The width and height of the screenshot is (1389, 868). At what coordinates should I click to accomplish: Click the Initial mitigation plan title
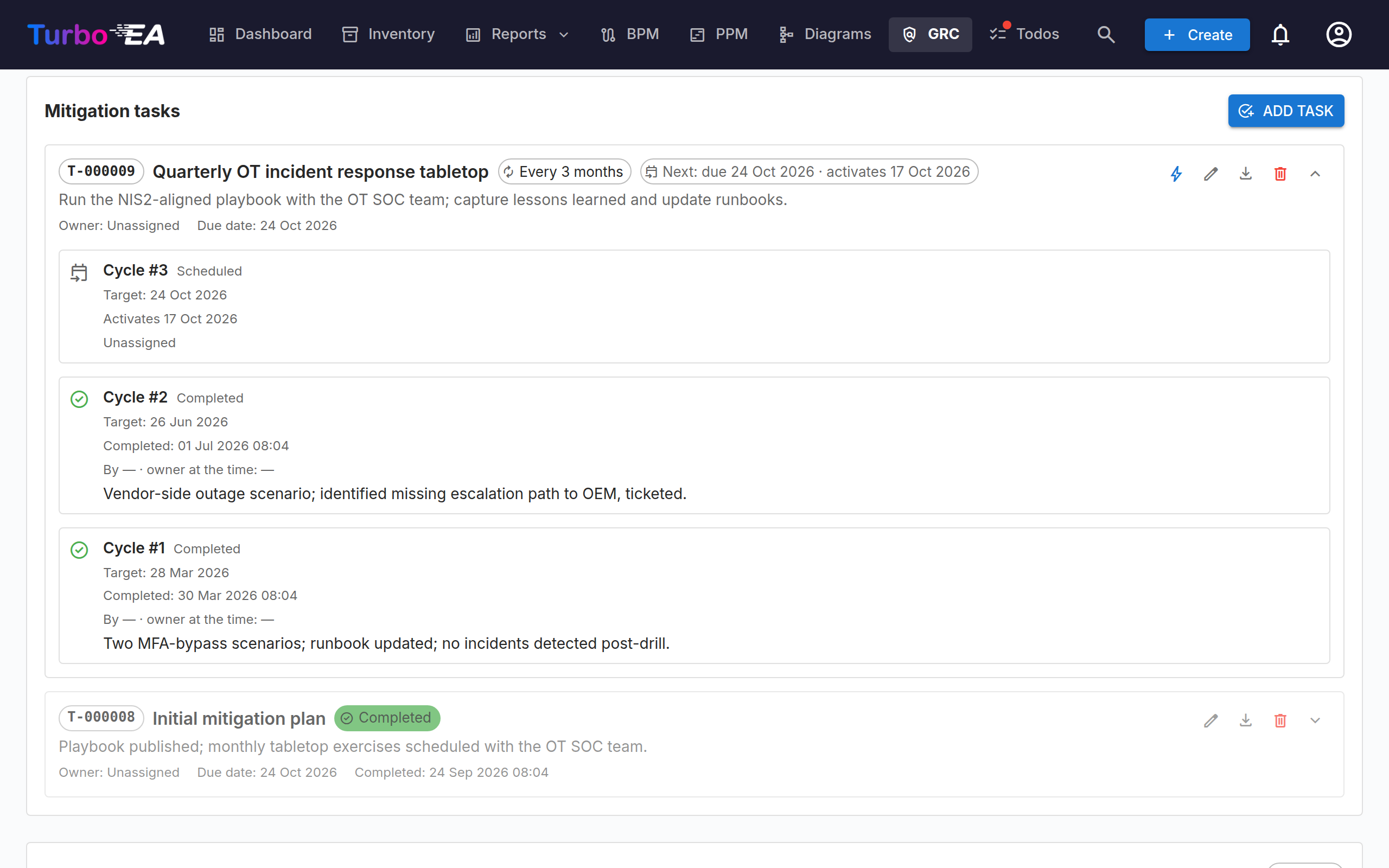(x=239, y=718)
